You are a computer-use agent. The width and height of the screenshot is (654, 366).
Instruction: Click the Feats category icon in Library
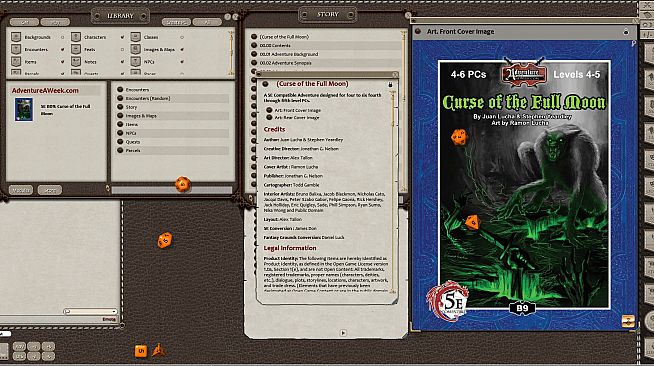[75, 49]
